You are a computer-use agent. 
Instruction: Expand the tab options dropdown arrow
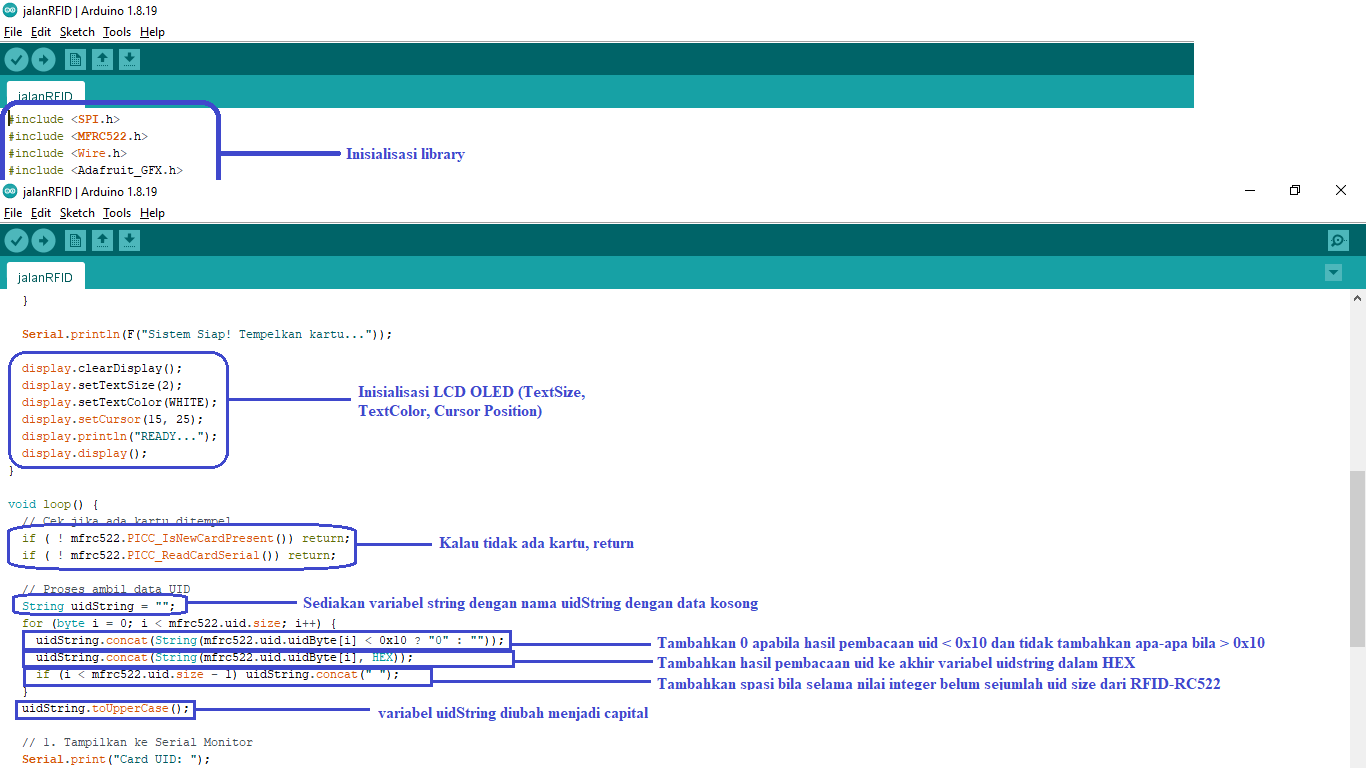pos(1332,273)
